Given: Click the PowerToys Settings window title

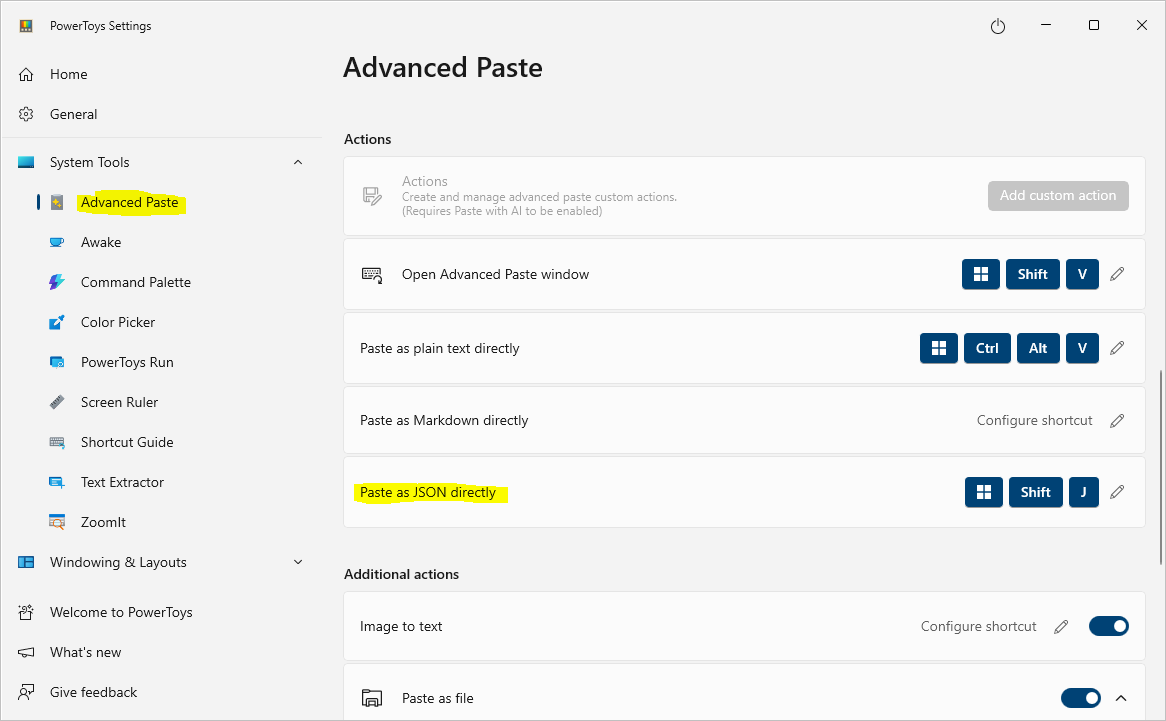Looking at the screenshot, I should point(100,26).
